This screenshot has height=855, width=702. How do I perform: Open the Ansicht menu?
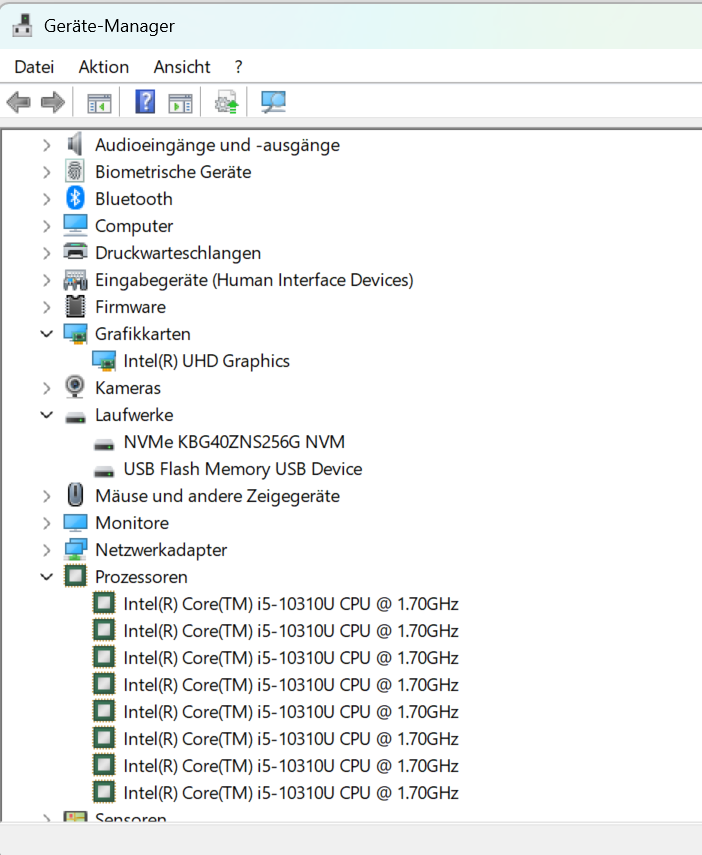[x=182, y=67]
